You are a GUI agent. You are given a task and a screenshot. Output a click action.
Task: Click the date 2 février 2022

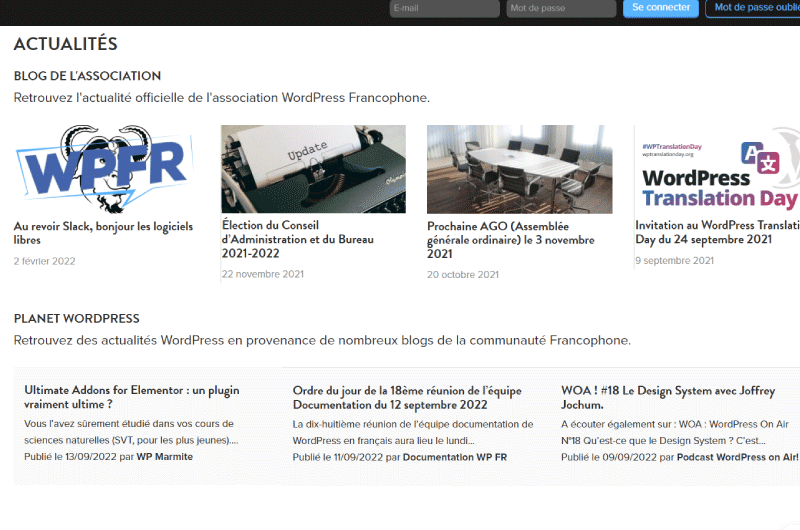(x=44, y=261)
